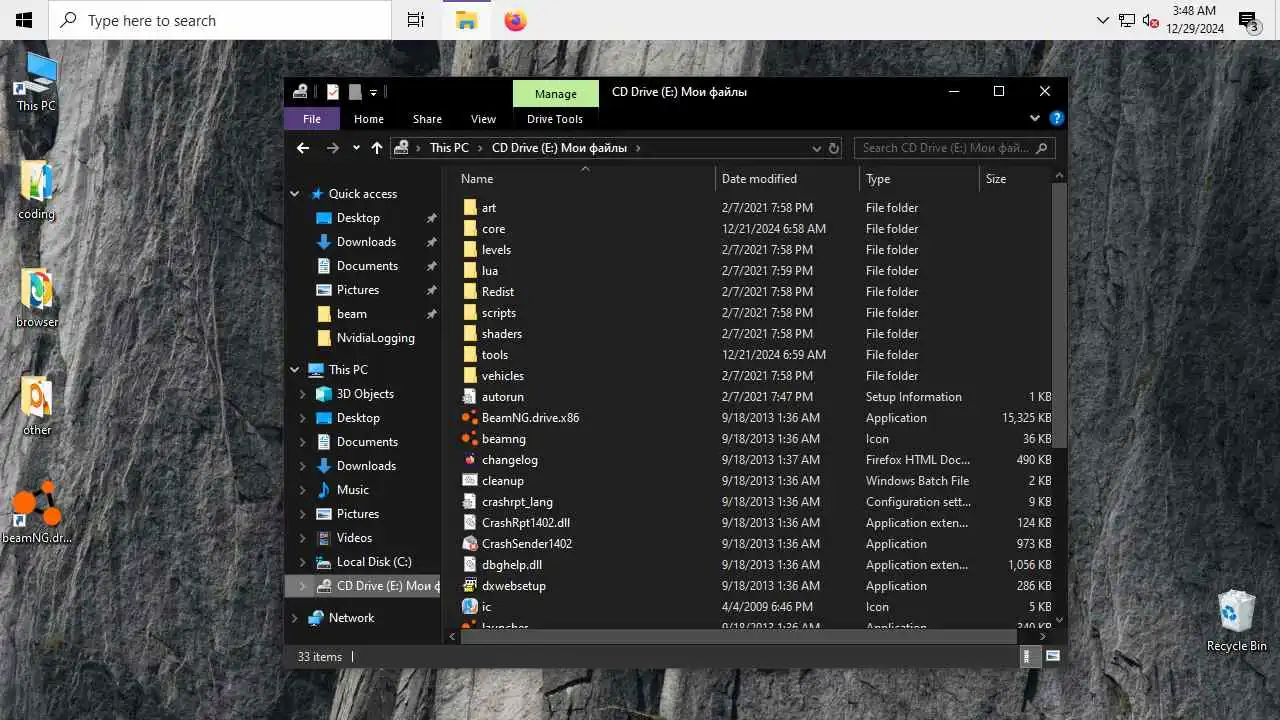Open the Drive Tools ribbon tab

click(555, 119)
